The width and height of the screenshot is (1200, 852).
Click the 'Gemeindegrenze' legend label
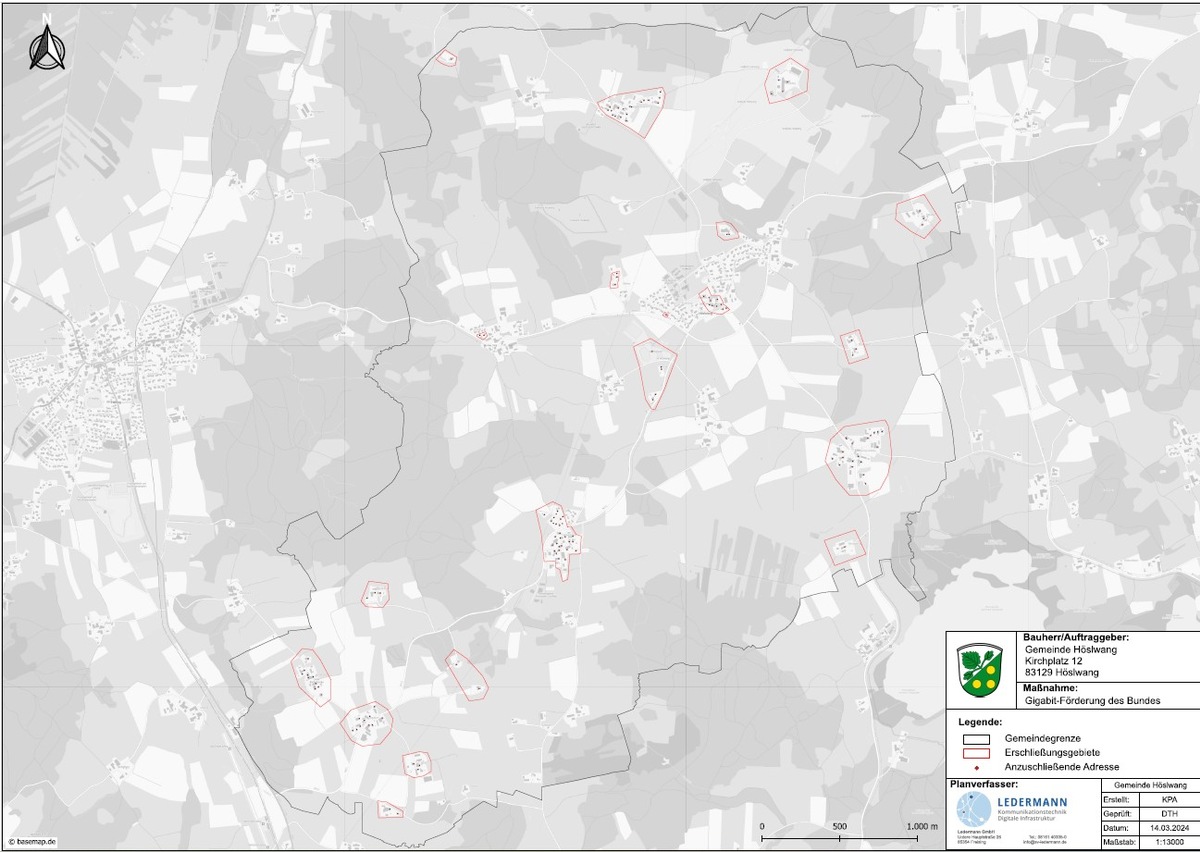click(x=1043, y=738)
